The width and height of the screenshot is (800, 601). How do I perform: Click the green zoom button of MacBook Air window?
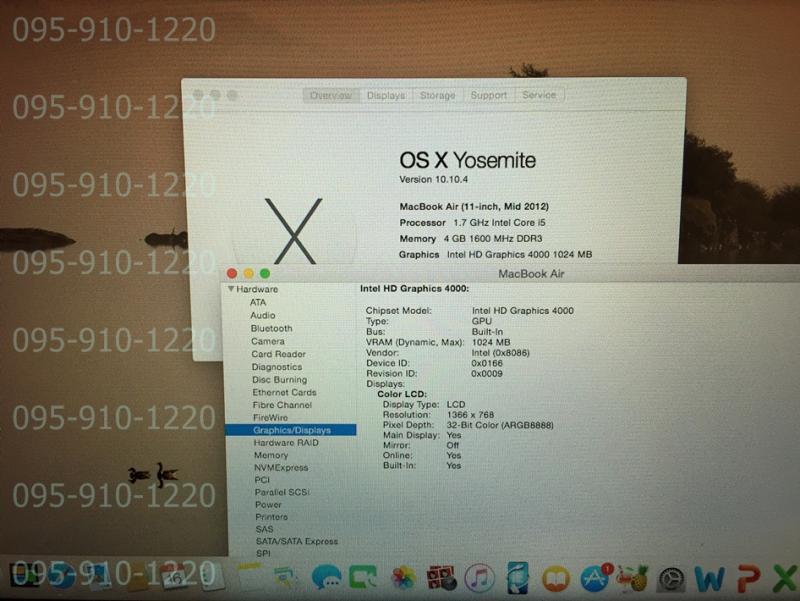(x=265, y=273)
